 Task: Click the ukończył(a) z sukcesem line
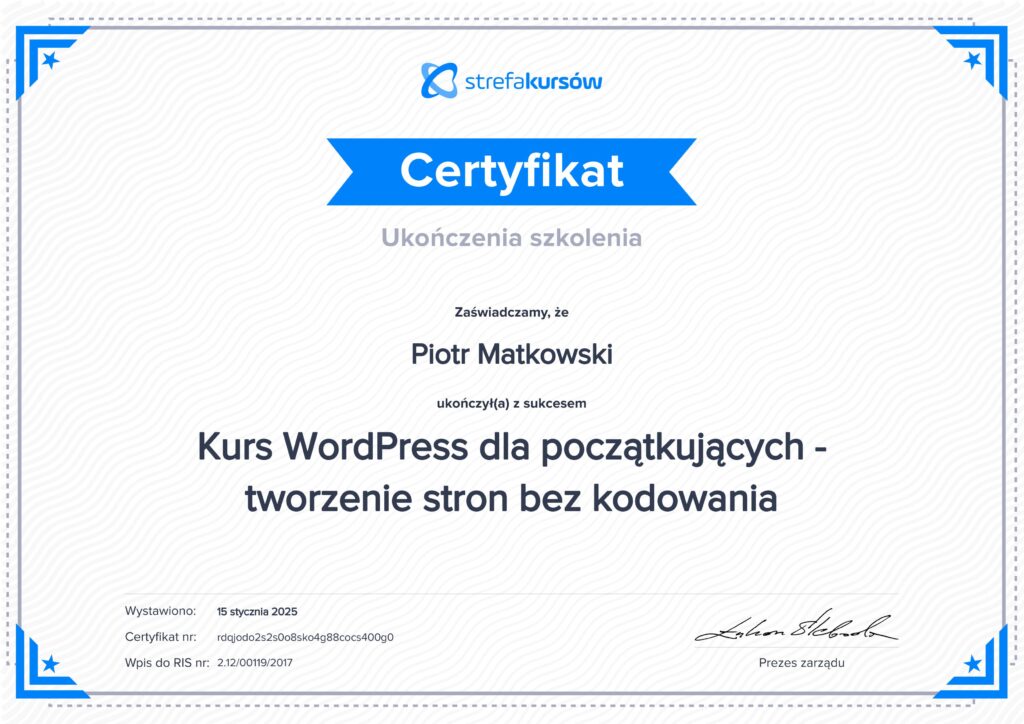tap(511, 404)
